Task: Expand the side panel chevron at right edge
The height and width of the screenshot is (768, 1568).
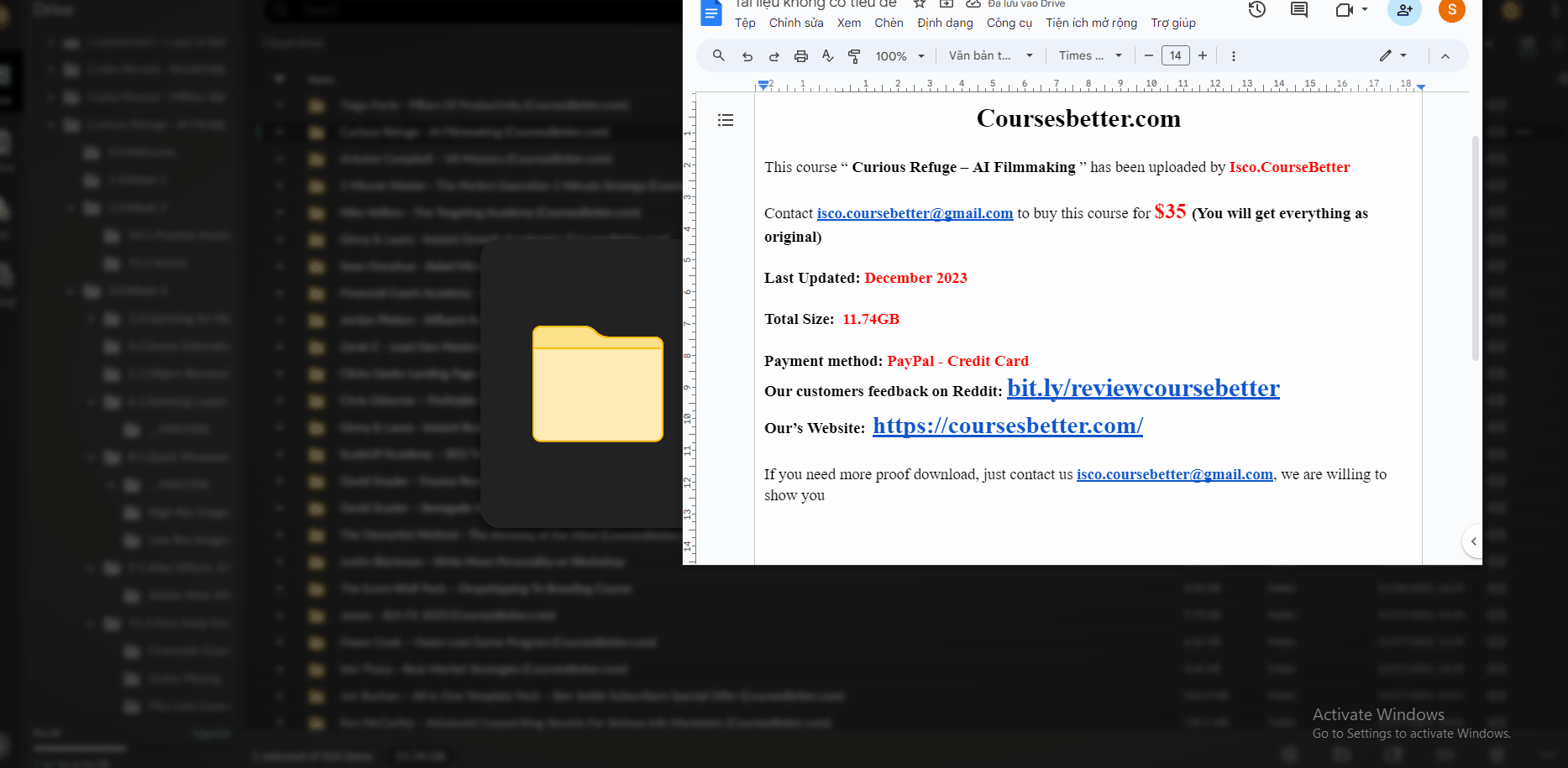Action: (1473, 541)
